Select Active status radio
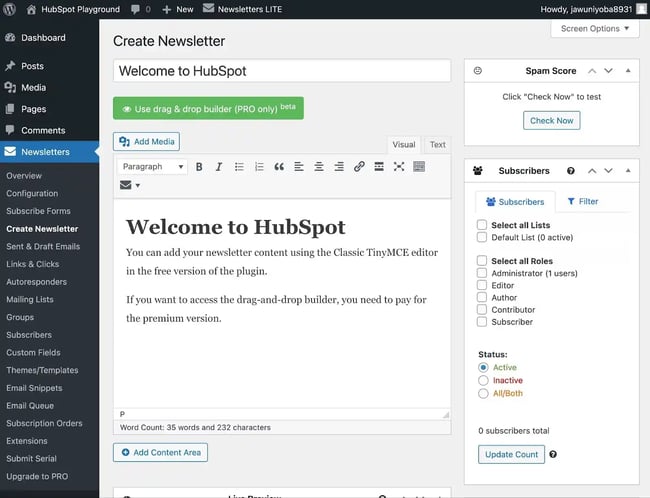Screen dimensions: 650x498 tap(483, 367)
